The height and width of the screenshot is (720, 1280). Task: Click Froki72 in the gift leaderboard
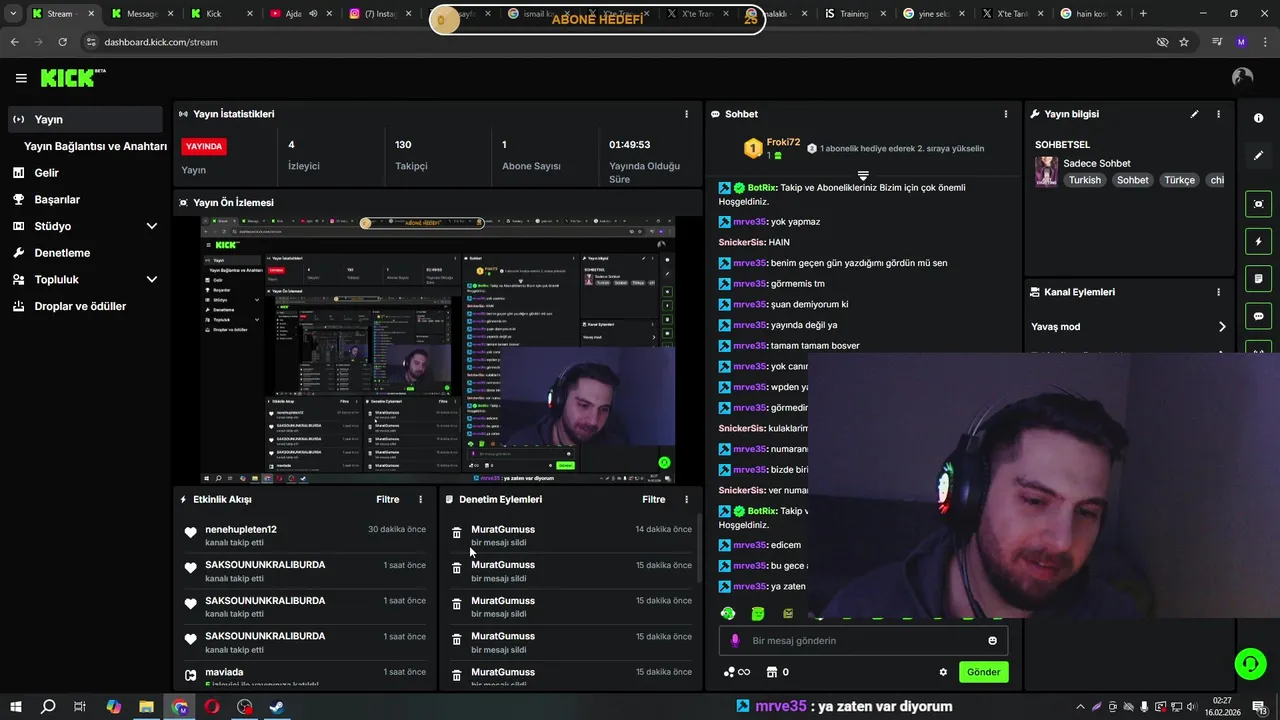pos(783,142)
